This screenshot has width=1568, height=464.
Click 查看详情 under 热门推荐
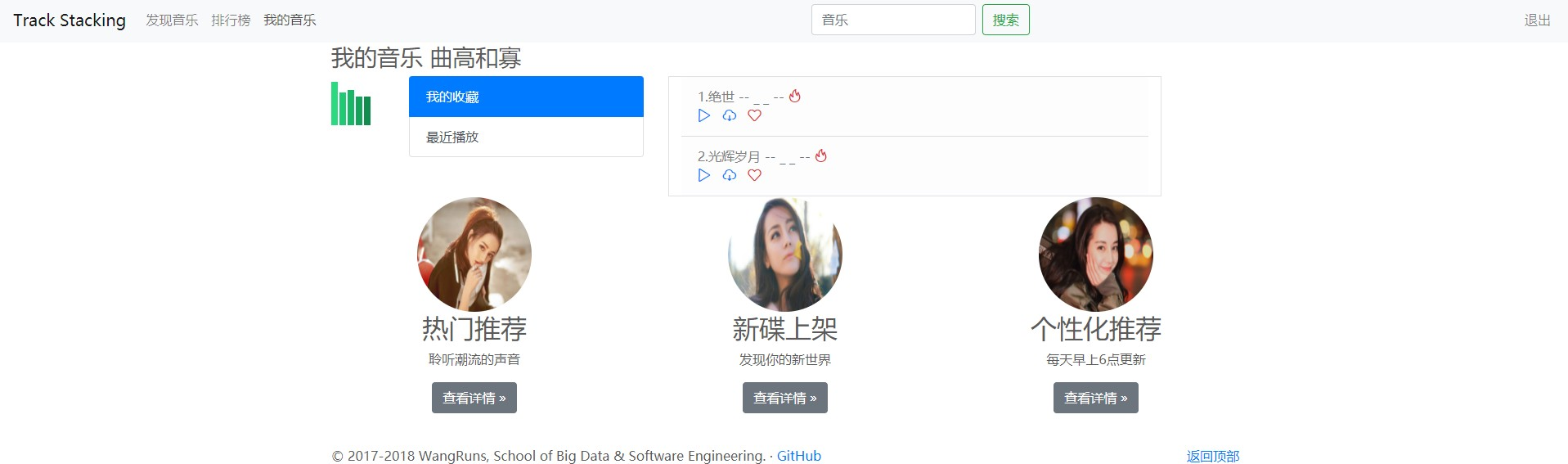474,398
